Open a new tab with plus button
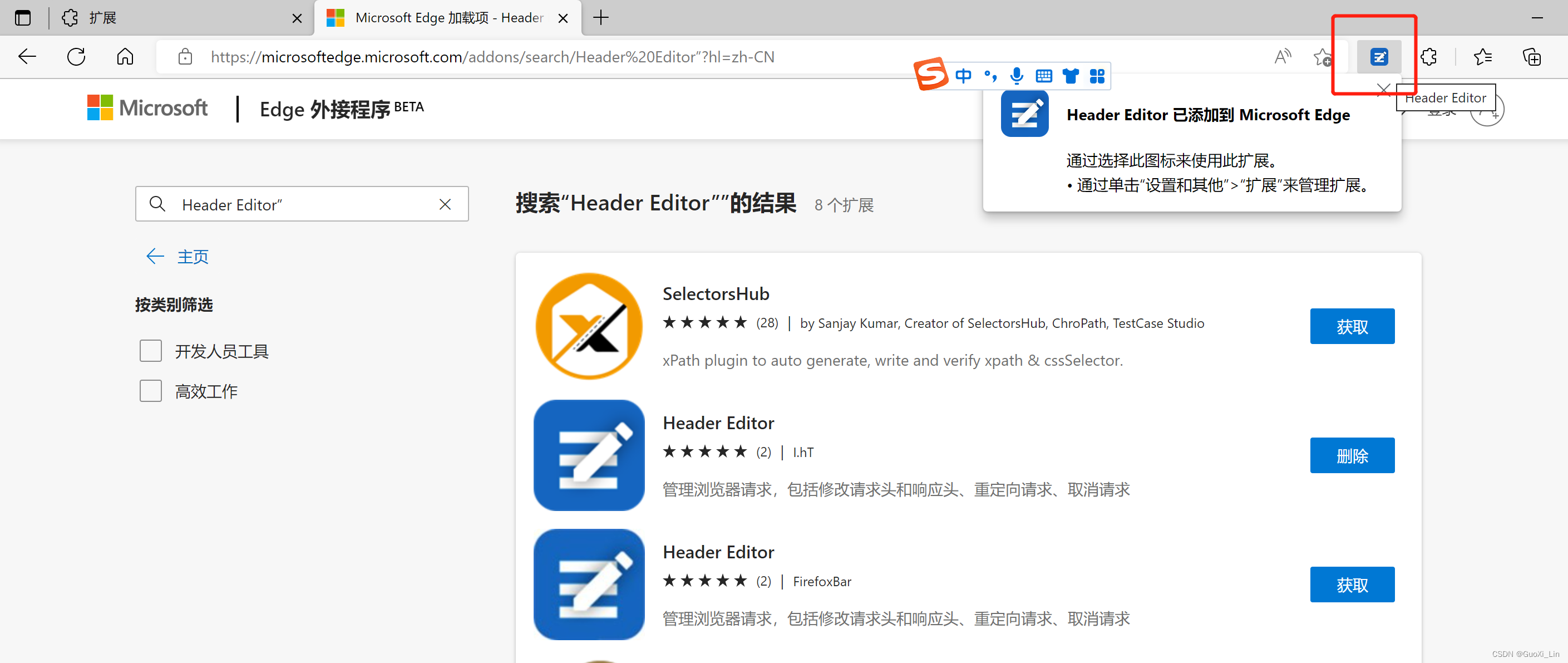 [x=600, y=18]
